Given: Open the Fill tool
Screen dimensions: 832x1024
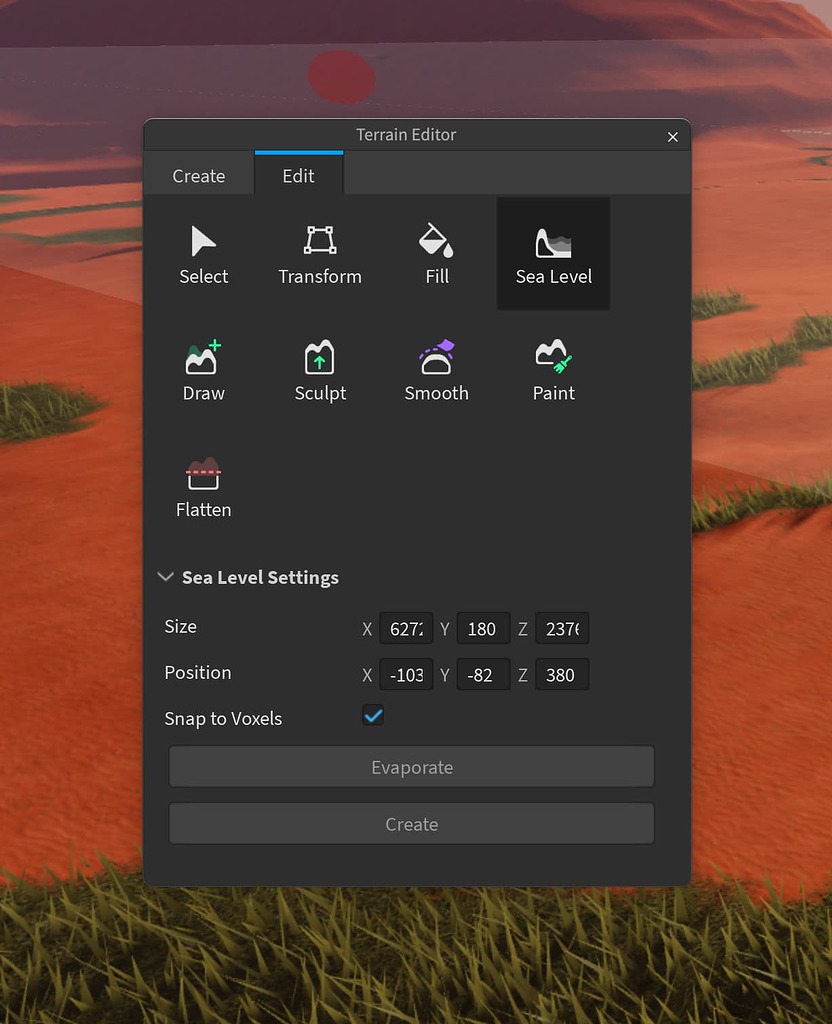Looking at the screenshot, I should point(436,252).
